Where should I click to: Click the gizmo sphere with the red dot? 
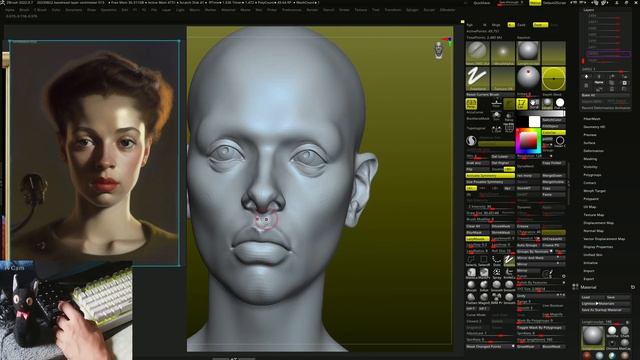[528, 78]
